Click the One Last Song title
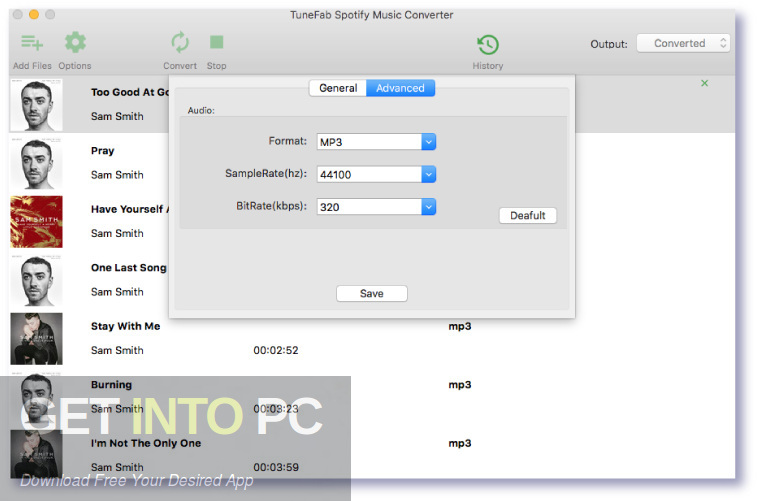Screen dimensions: 758x501 point(129,267)
